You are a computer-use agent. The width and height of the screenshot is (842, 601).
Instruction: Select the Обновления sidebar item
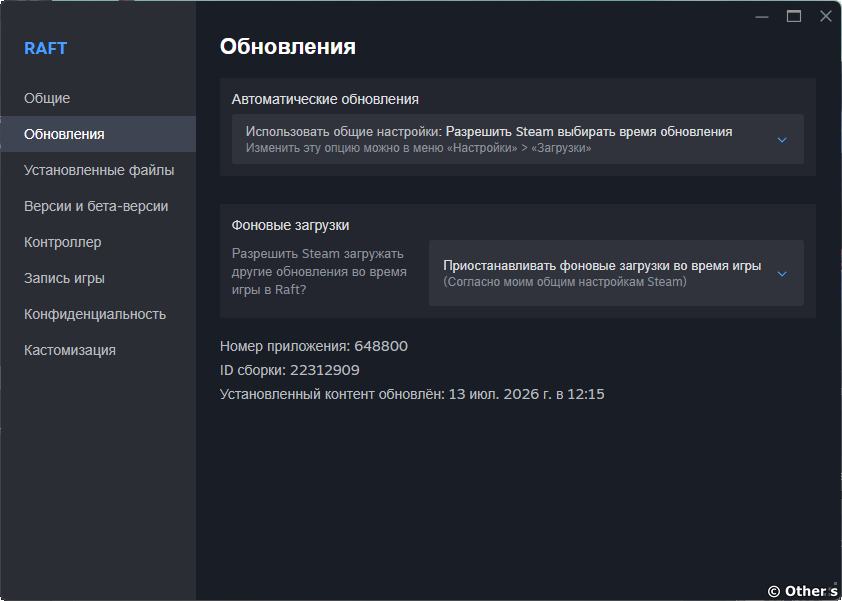point(98,134)
